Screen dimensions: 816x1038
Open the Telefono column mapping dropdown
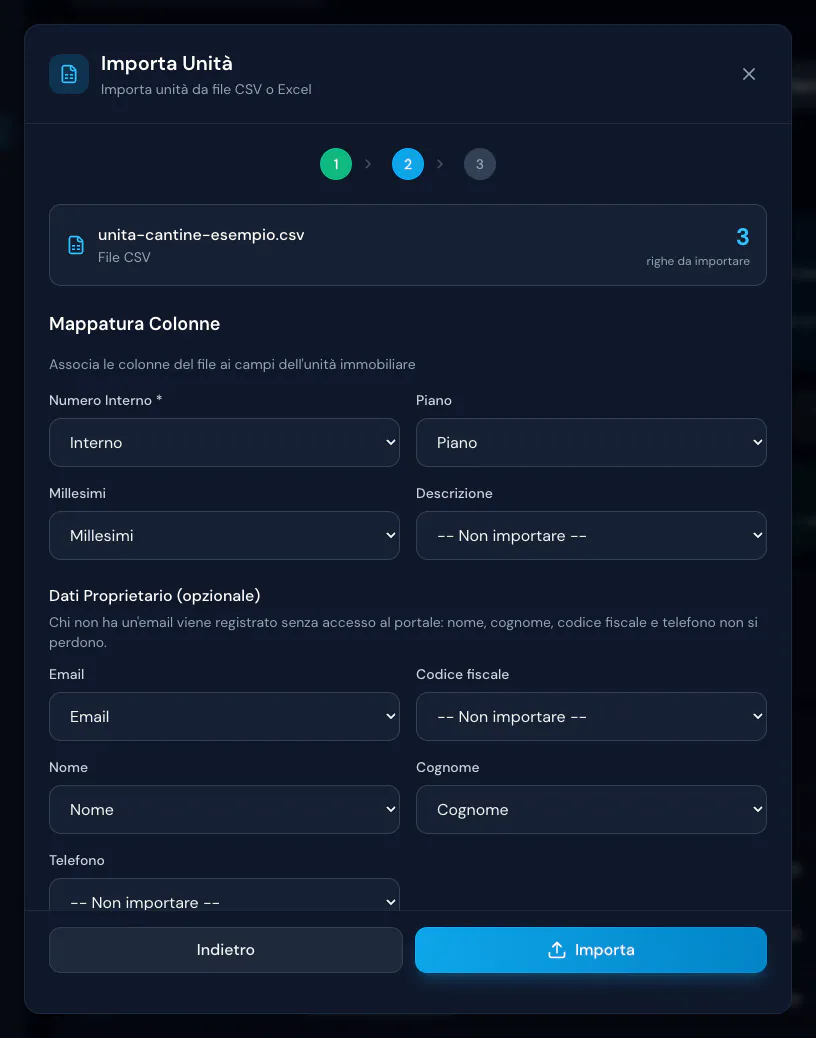click(224, 895)
